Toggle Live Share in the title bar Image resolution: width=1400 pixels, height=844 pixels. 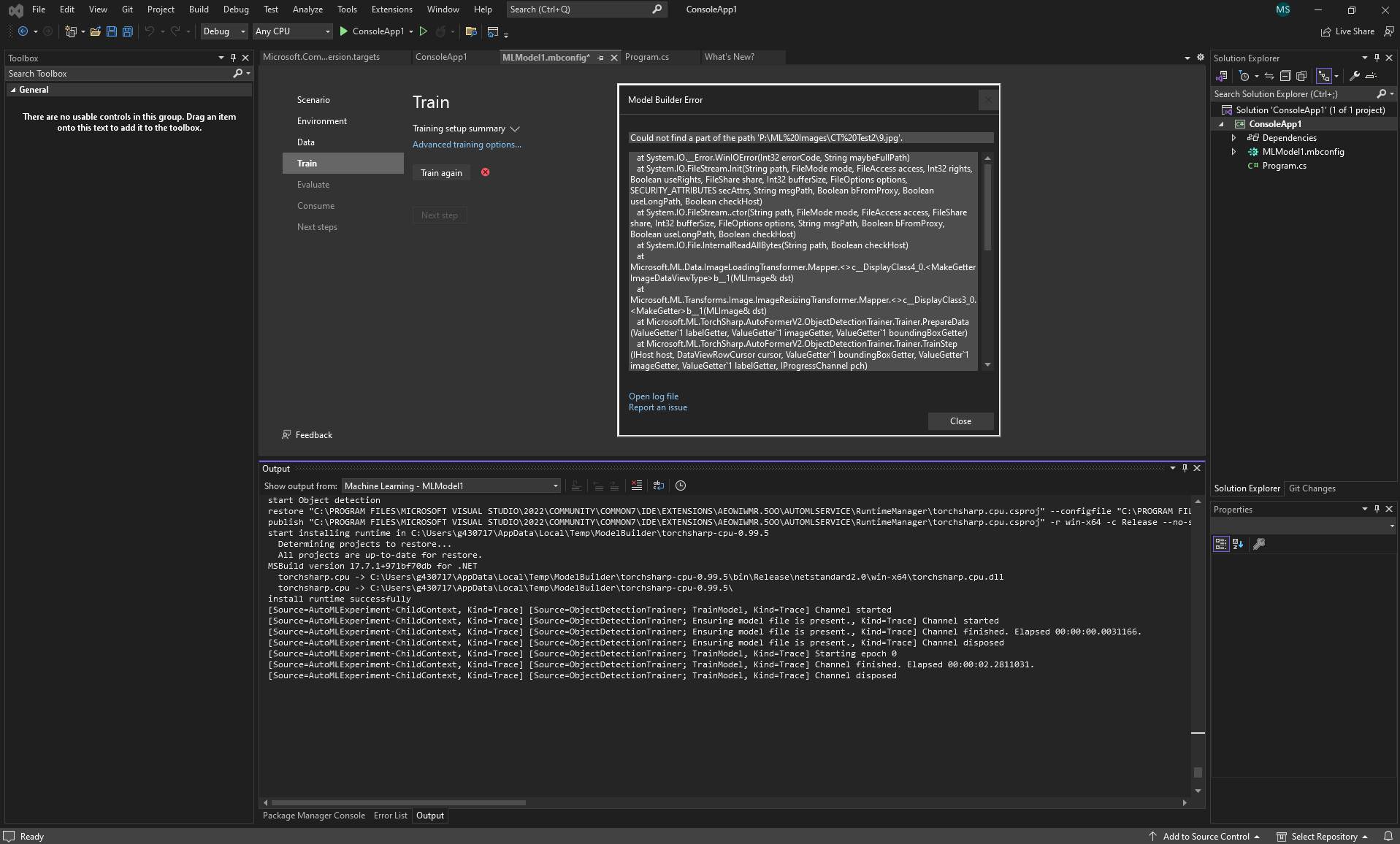[1347, 31]
